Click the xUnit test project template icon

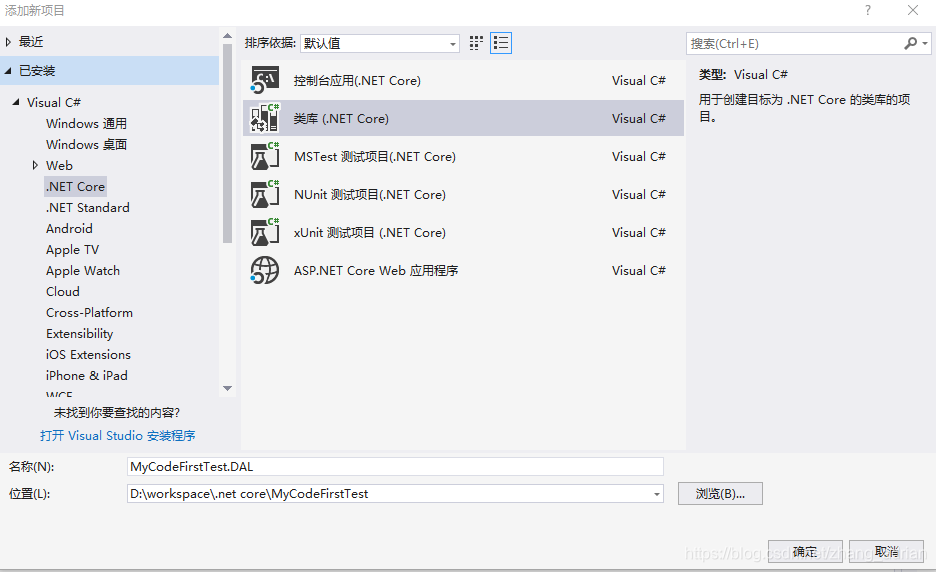264,232
